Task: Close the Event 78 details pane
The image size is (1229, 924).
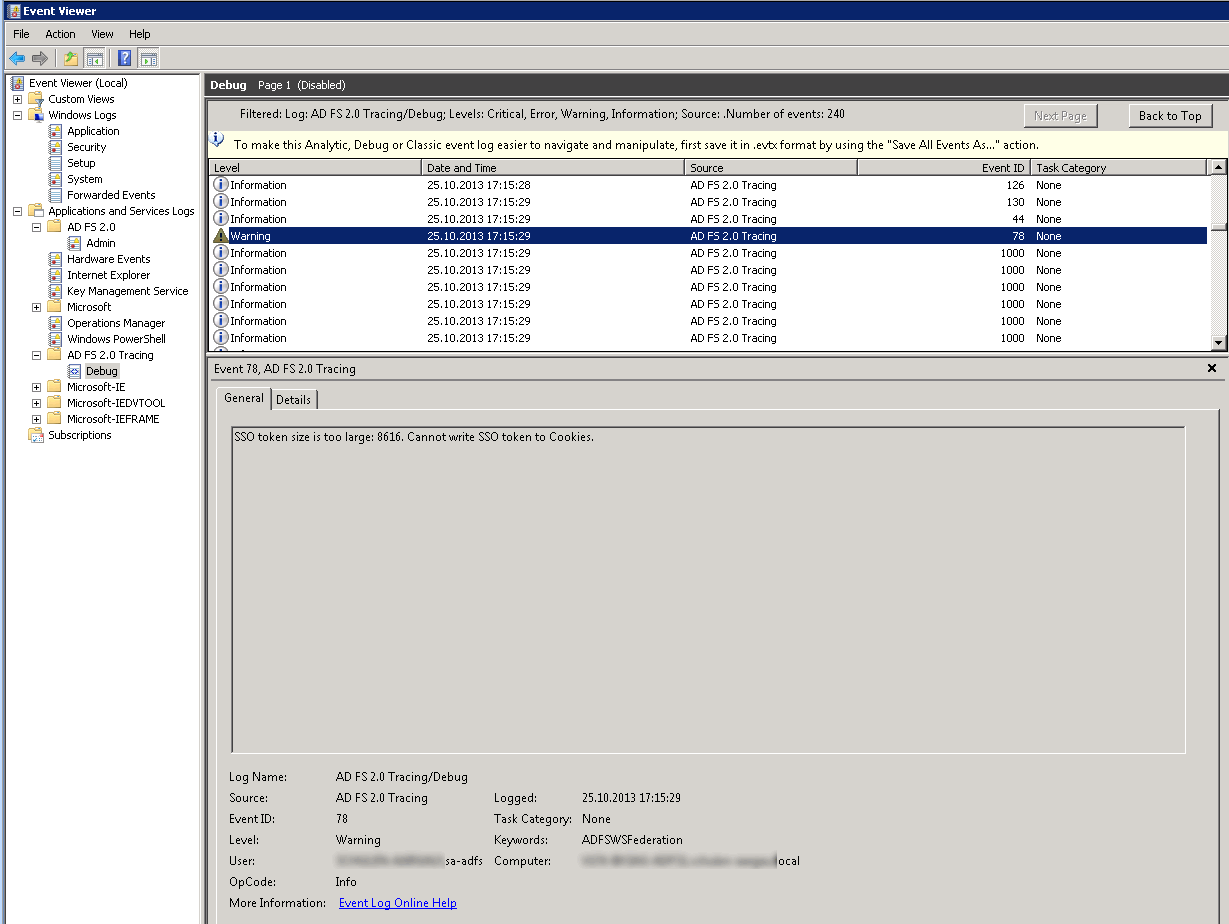Action: [1212, 368]
